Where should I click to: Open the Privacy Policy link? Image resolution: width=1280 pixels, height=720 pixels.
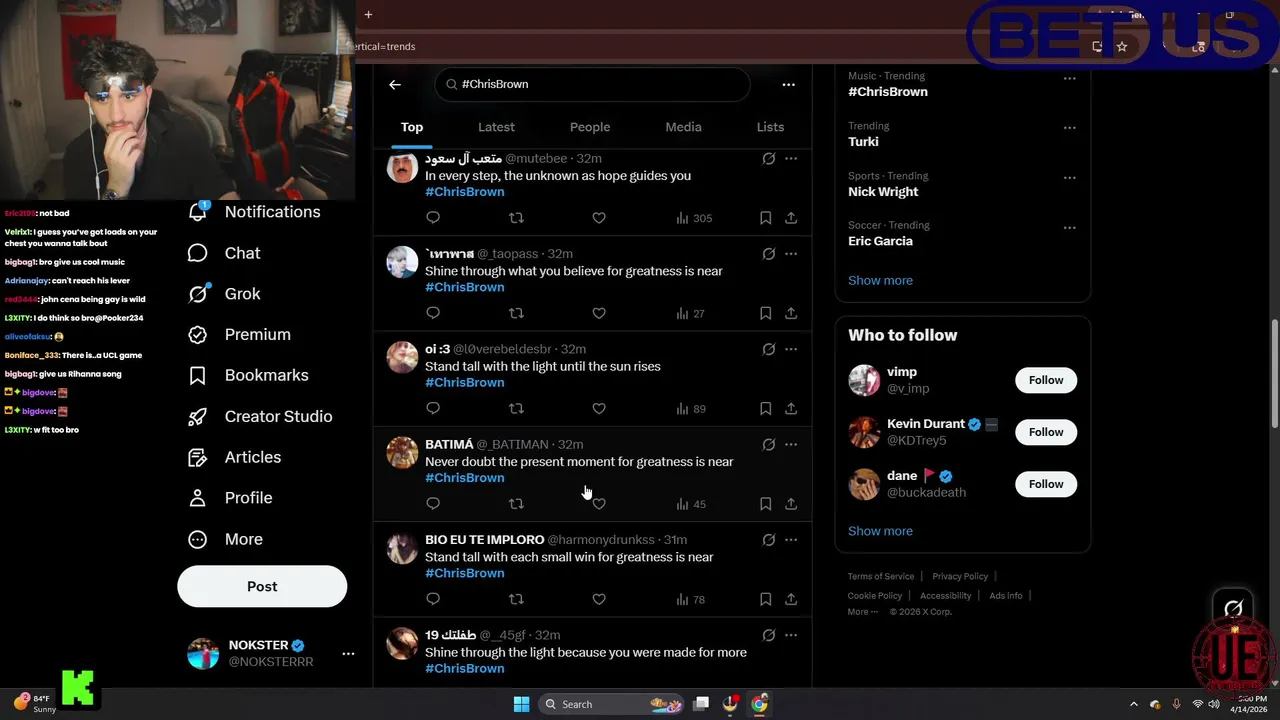960,576
